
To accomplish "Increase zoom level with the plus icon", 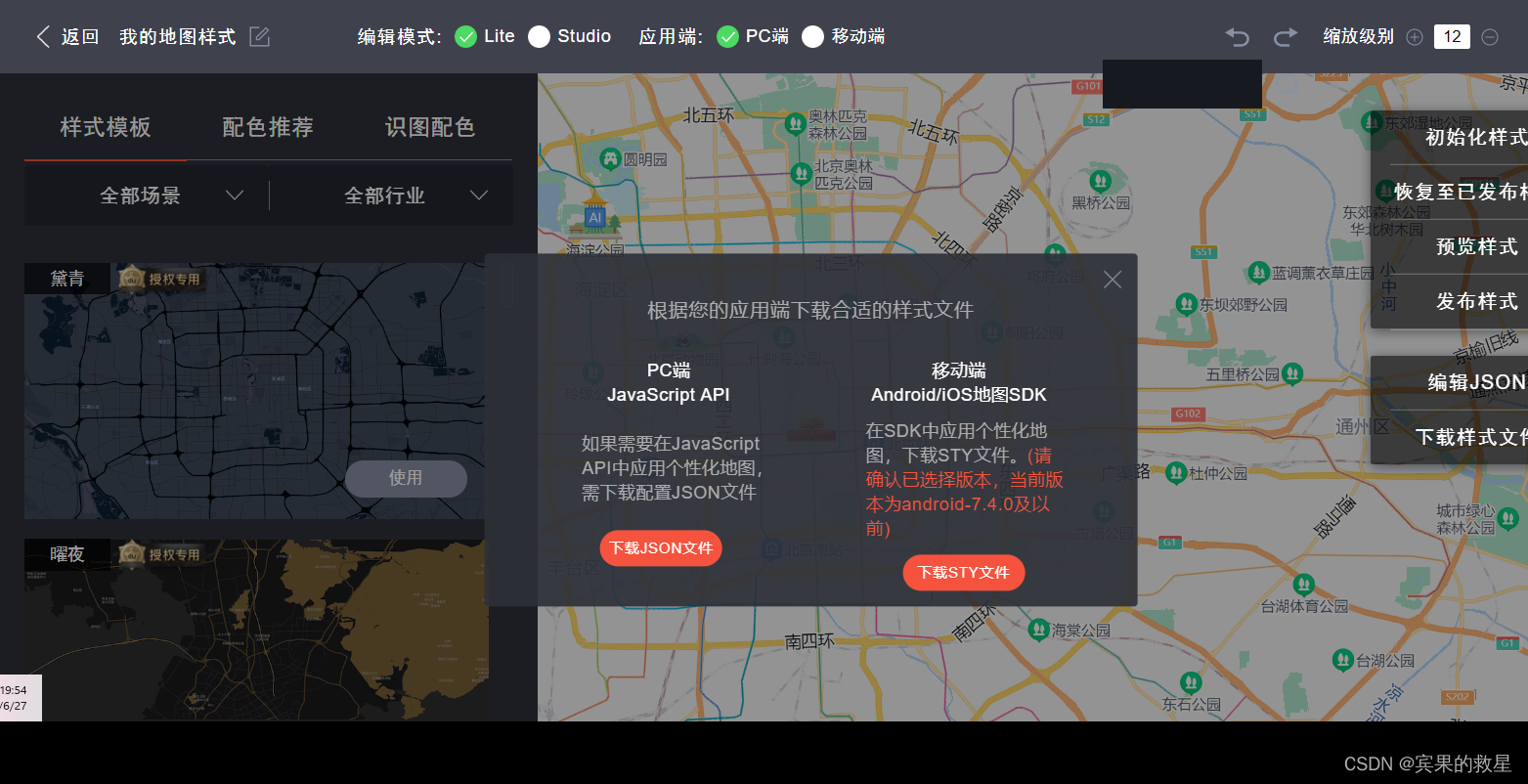I will pyautogui.click(x=1414, y=36).
